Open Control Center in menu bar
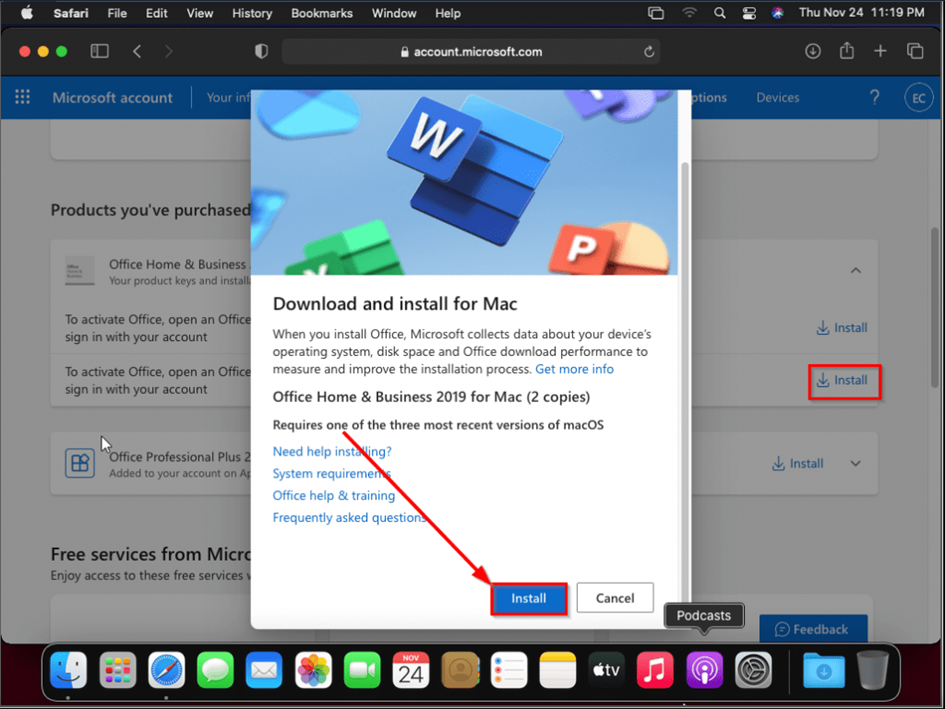This screenshot has width=945, height=709. pos(749,13)
